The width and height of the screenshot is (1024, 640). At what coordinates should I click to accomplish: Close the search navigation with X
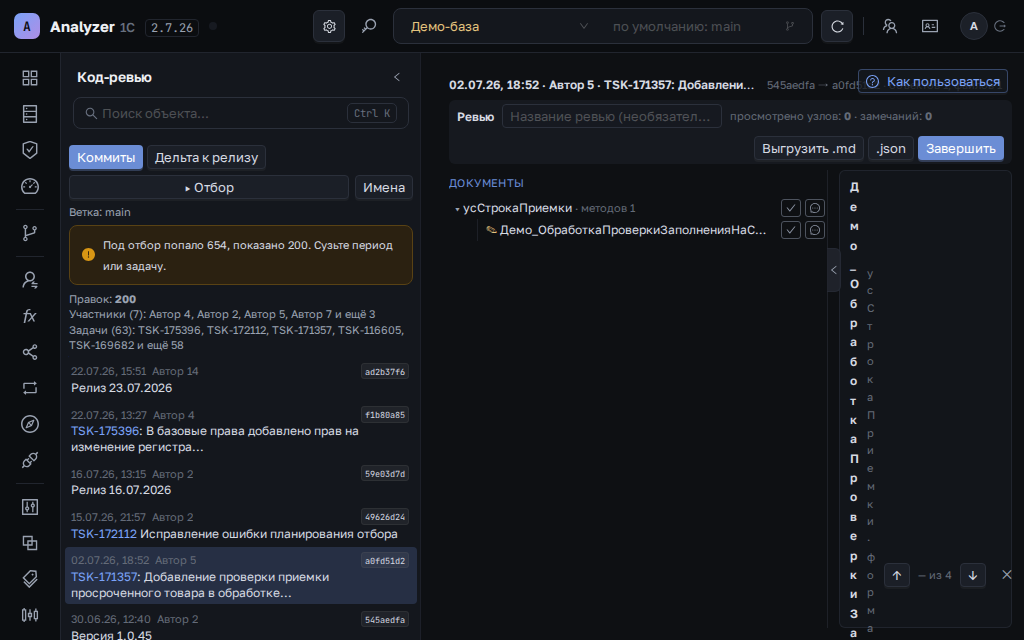coord(1006,575)
